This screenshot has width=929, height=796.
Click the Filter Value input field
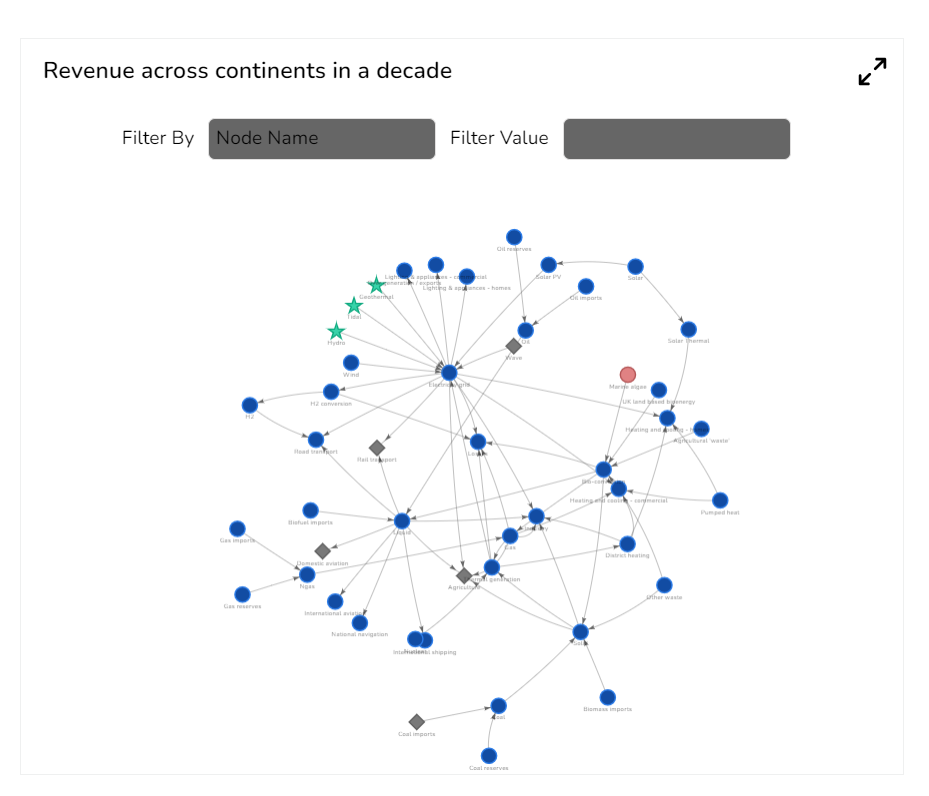676,138
